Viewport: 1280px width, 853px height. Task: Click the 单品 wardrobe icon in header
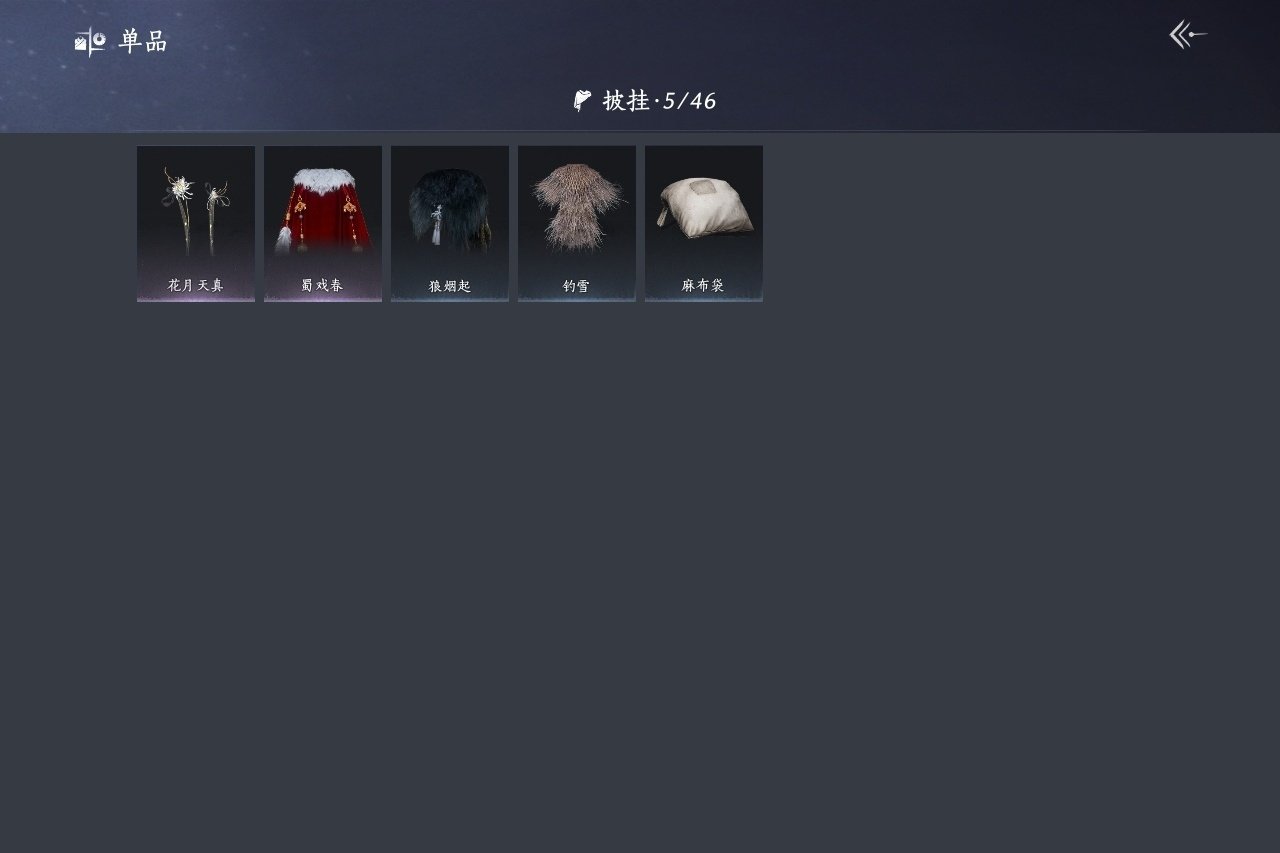coord(90,41)
